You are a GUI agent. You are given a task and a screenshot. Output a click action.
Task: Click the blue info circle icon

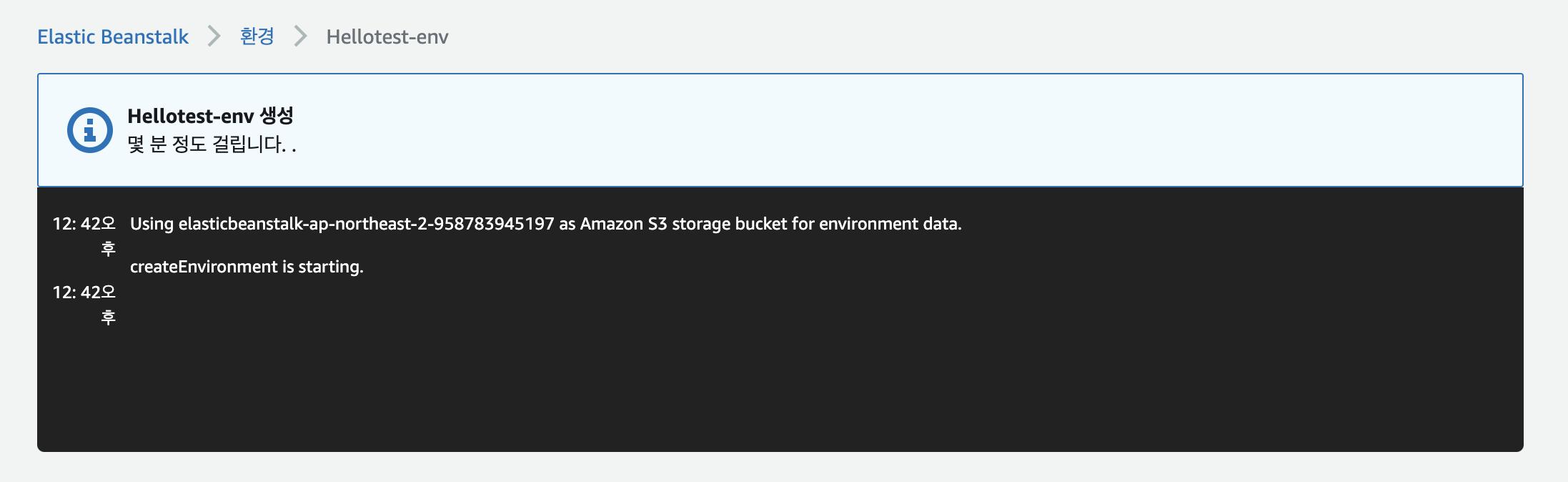(x=90, y=130)
